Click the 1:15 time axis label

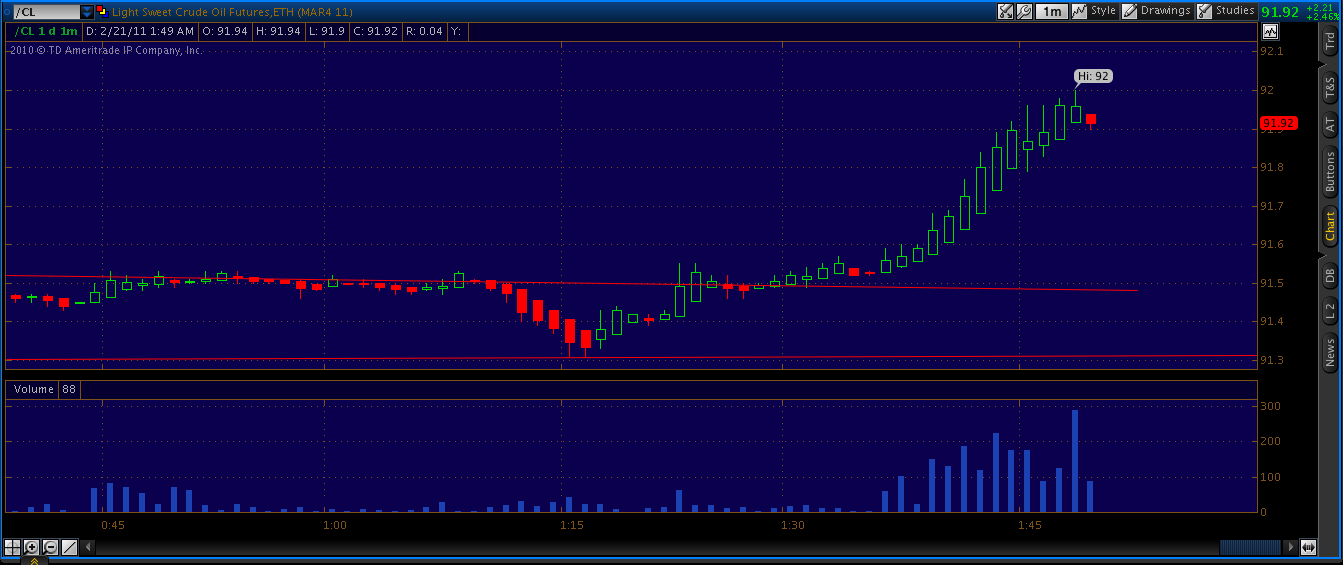pyautogui.click(x=572, y=525)
